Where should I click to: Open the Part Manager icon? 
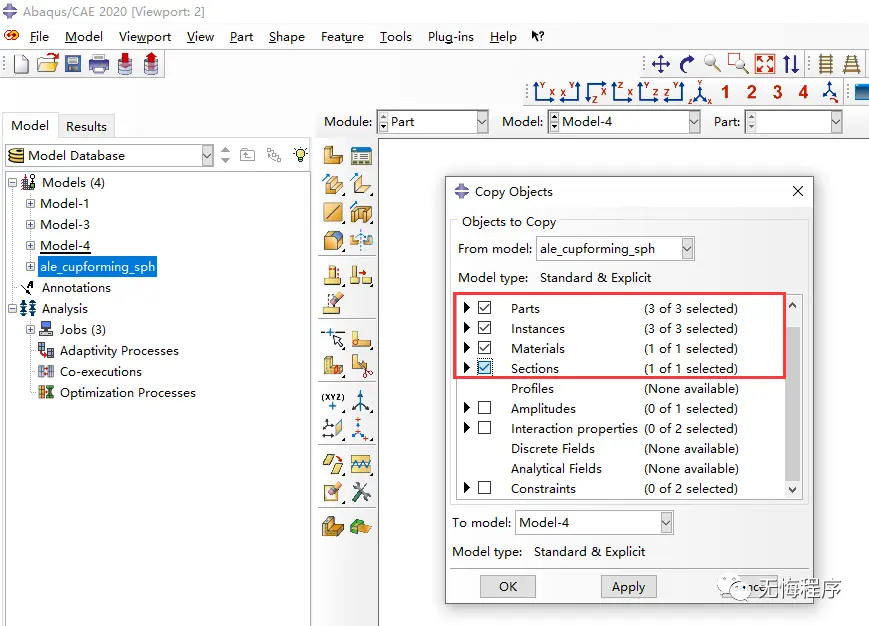click(361, 156)
